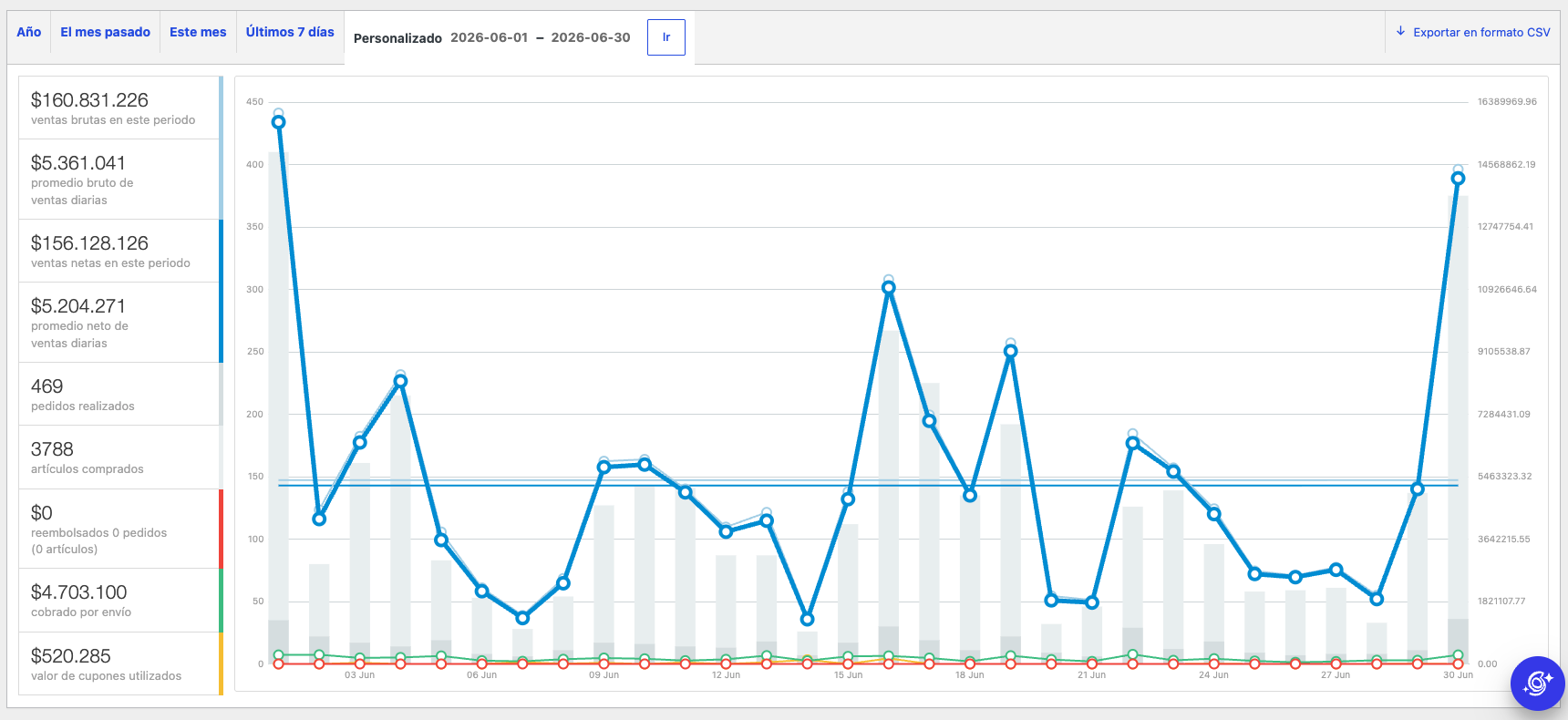
Task: Focus the end date field 2026-06-30
Action: [x=591, y=37]
